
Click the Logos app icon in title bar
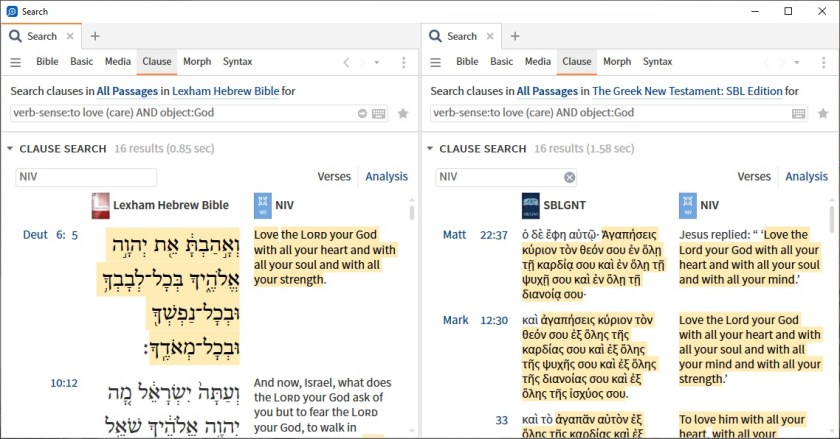click(x=12, y=11)
